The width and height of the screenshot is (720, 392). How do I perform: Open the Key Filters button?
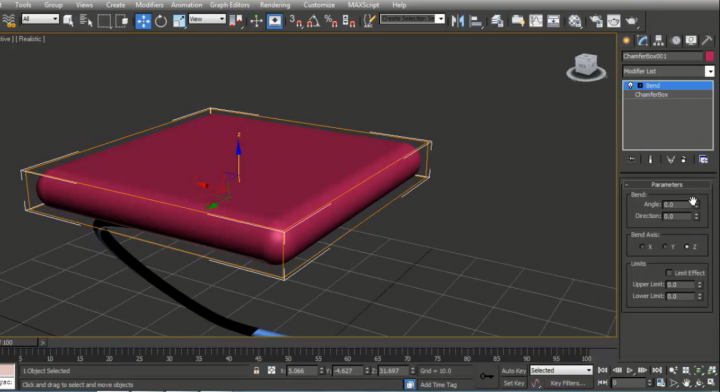click(568, 383)
